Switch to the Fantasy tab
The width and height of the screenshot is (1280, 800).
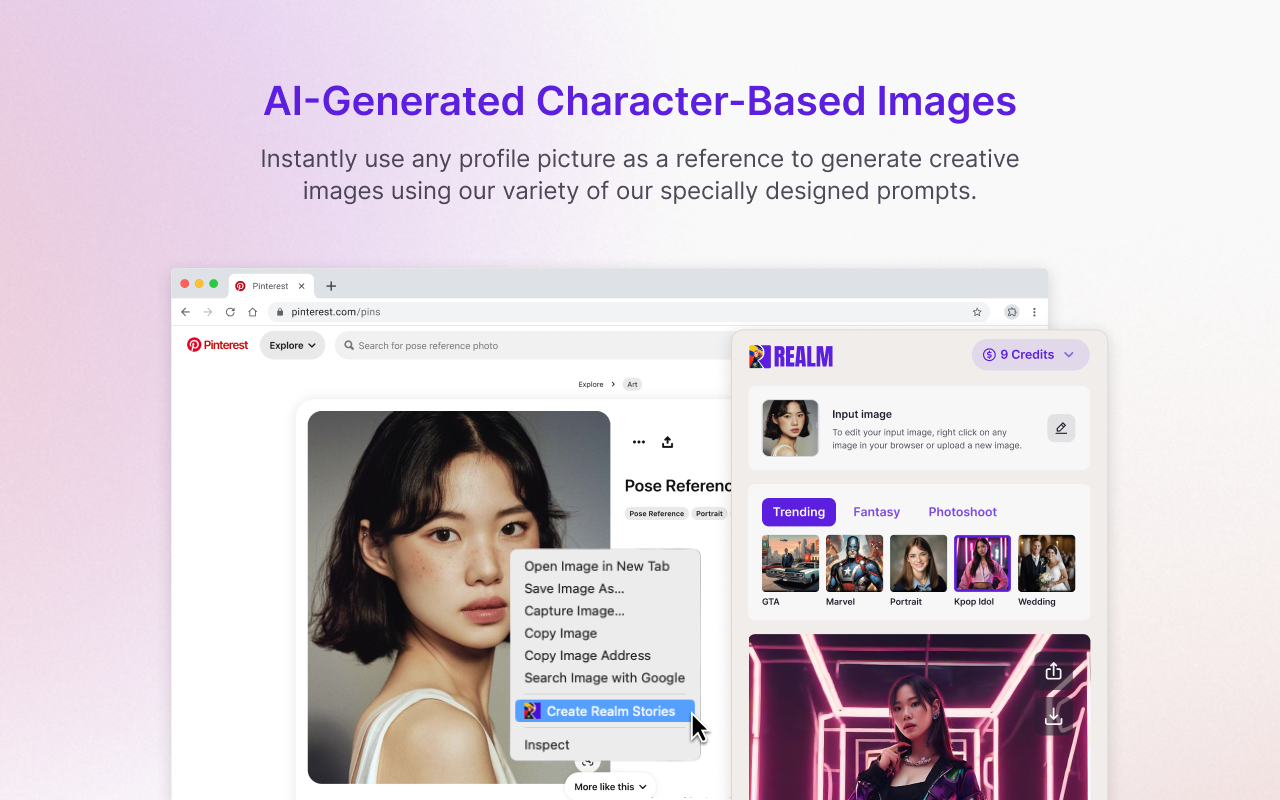[876, 511]
